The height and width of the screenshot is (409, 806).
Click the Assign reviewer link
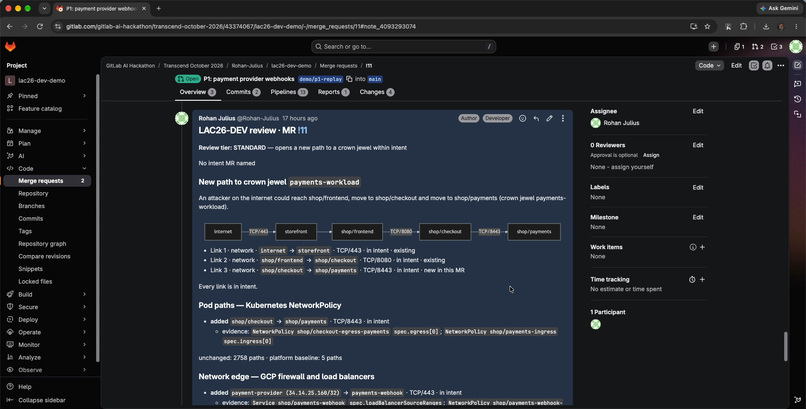pos(651,155)
